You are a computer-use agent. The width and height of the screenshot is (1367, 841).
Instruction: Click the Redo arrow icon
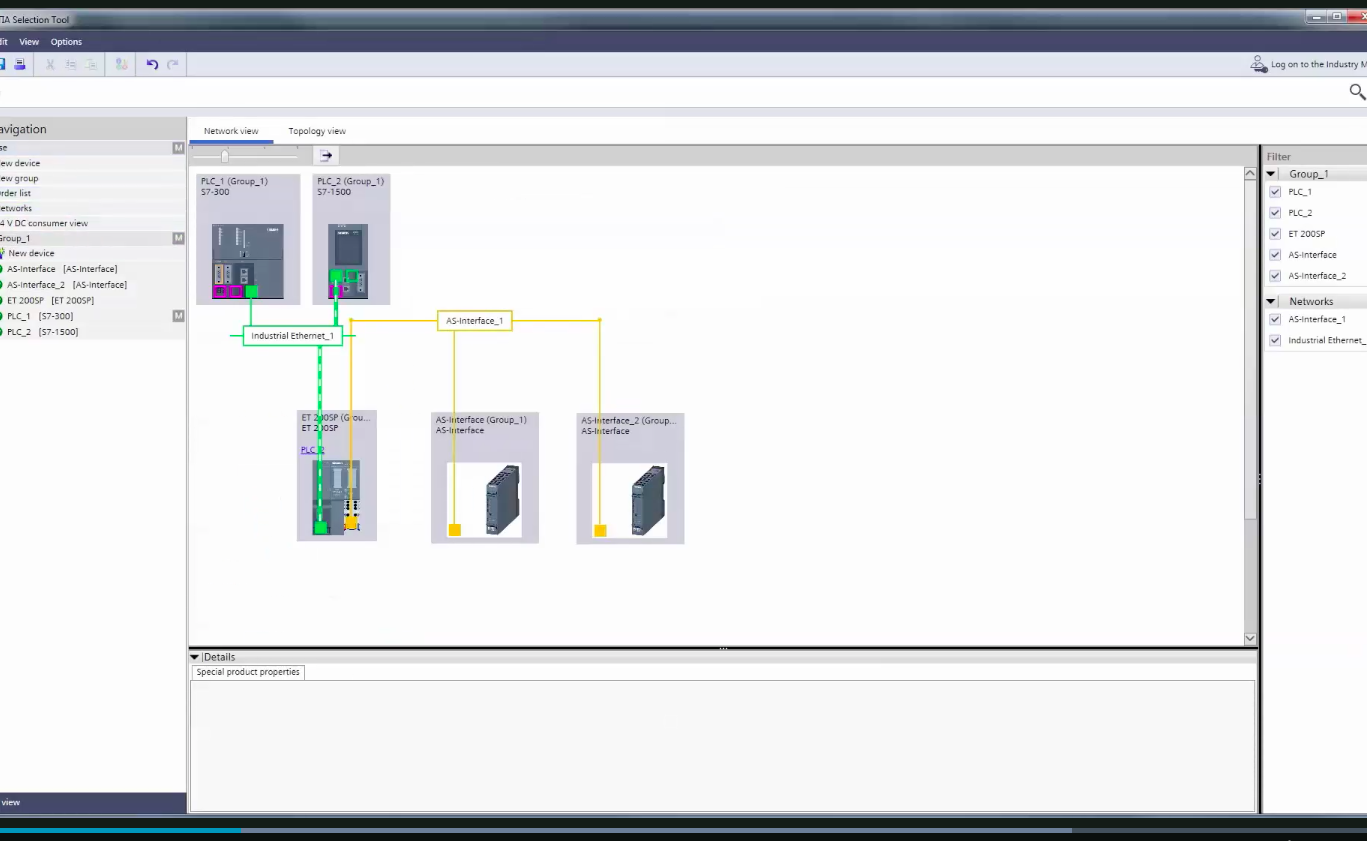[x=171, y=63]
